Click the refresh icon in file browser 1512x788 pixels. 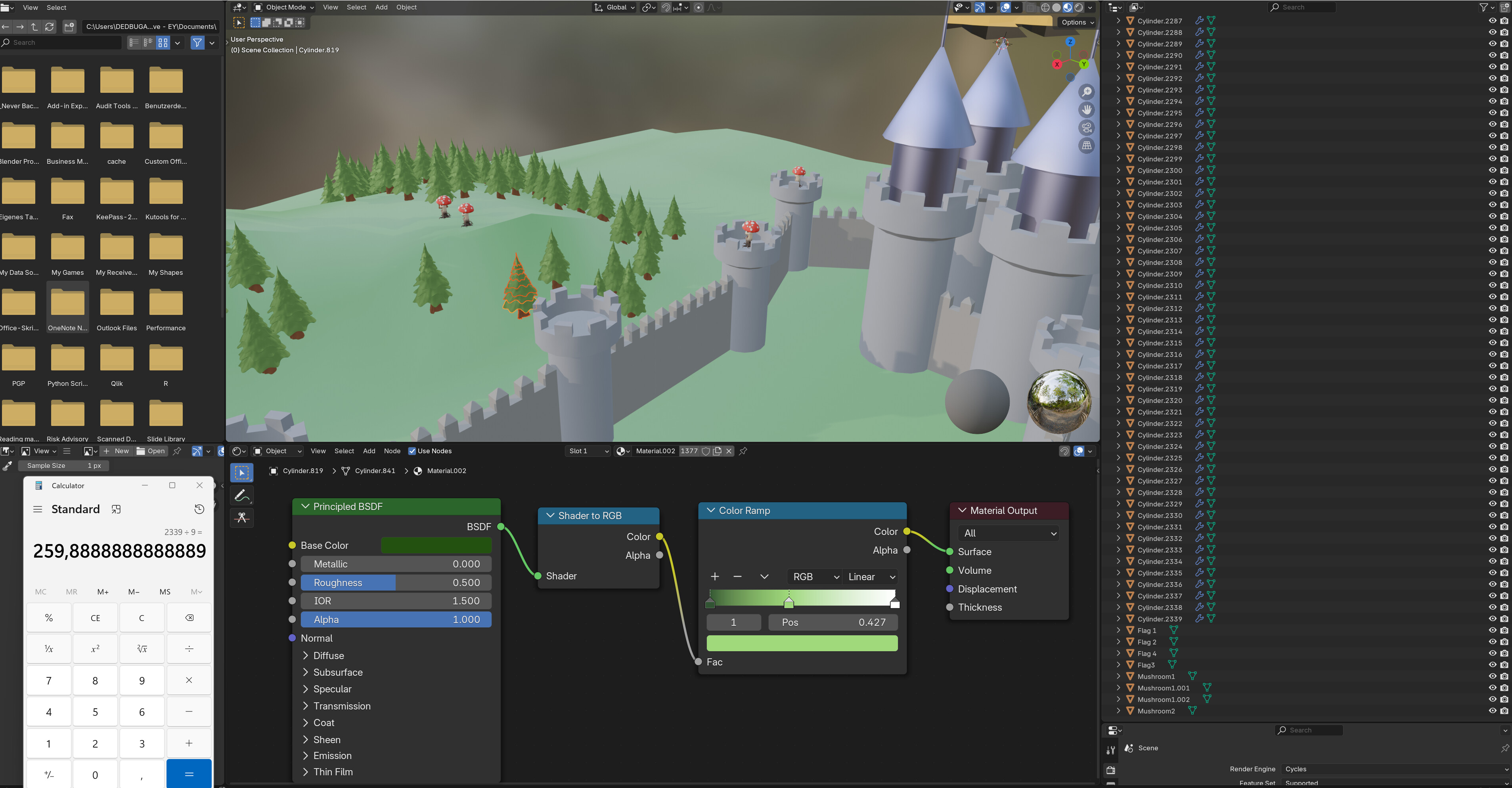tap(49, 27)
